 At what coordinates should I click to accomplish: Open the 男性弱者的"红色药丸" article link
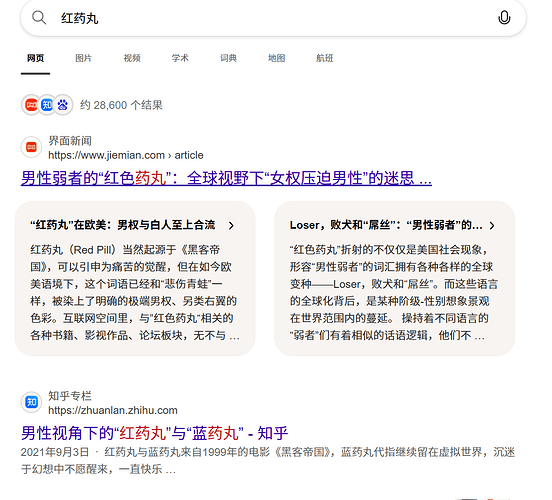tap(226, 178)
